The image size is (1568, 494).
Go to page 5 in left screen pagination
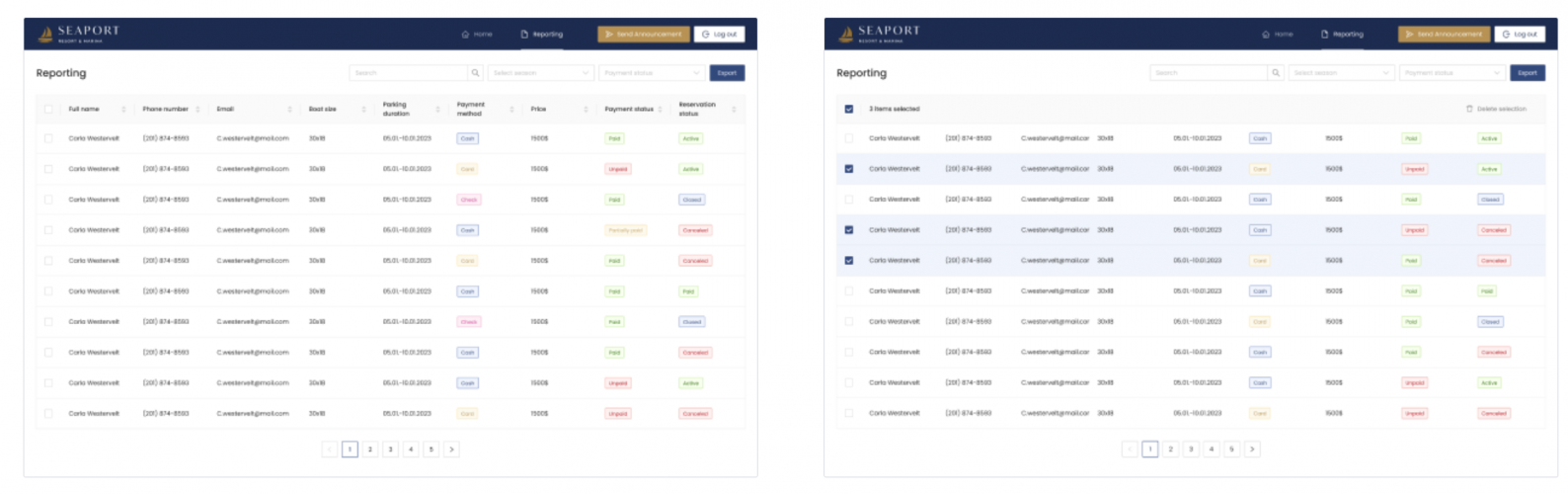(x=431, y=450)
